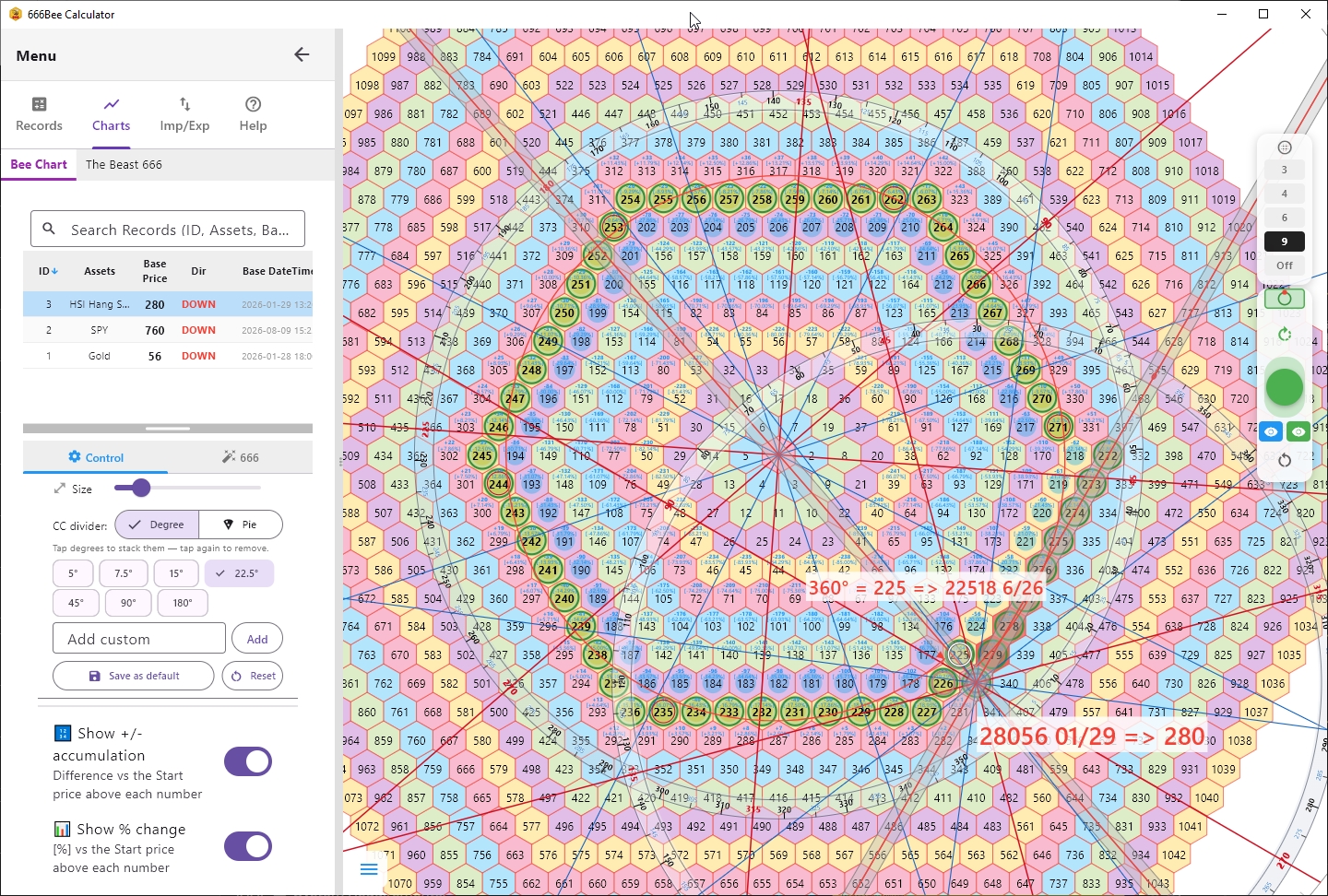This screenshot has height=896, width=1328.
Task: Click the Add custom input field
Action: (x=139, y=639)
